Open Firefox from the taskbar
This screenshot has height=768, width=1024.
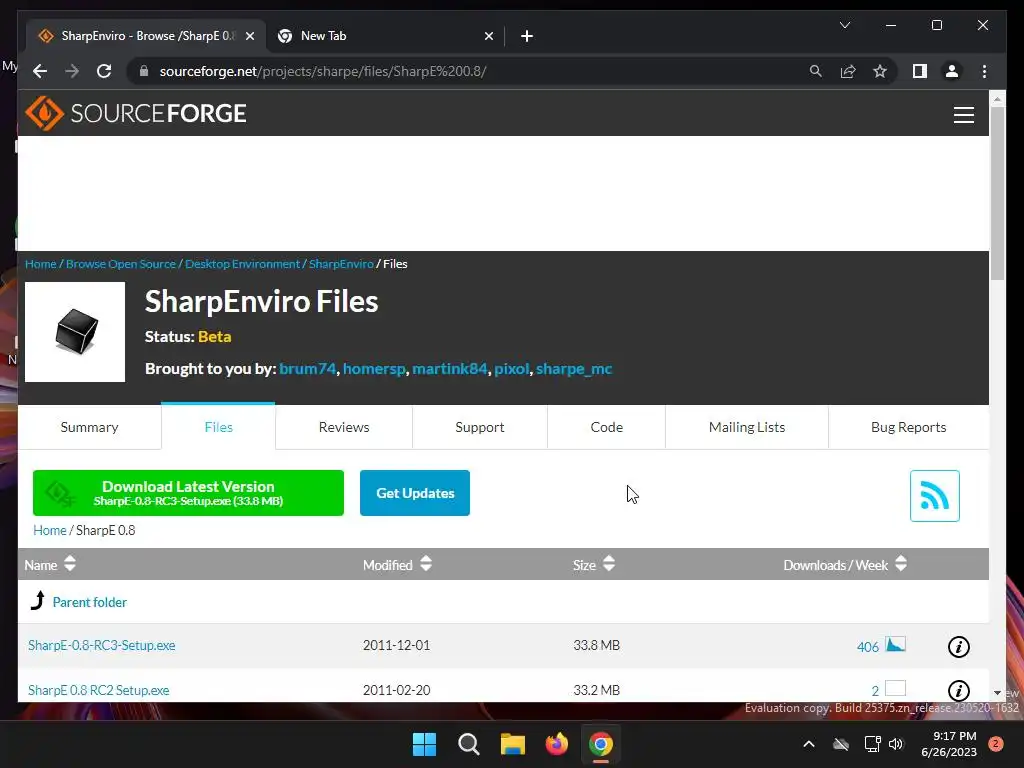[556, 744]
